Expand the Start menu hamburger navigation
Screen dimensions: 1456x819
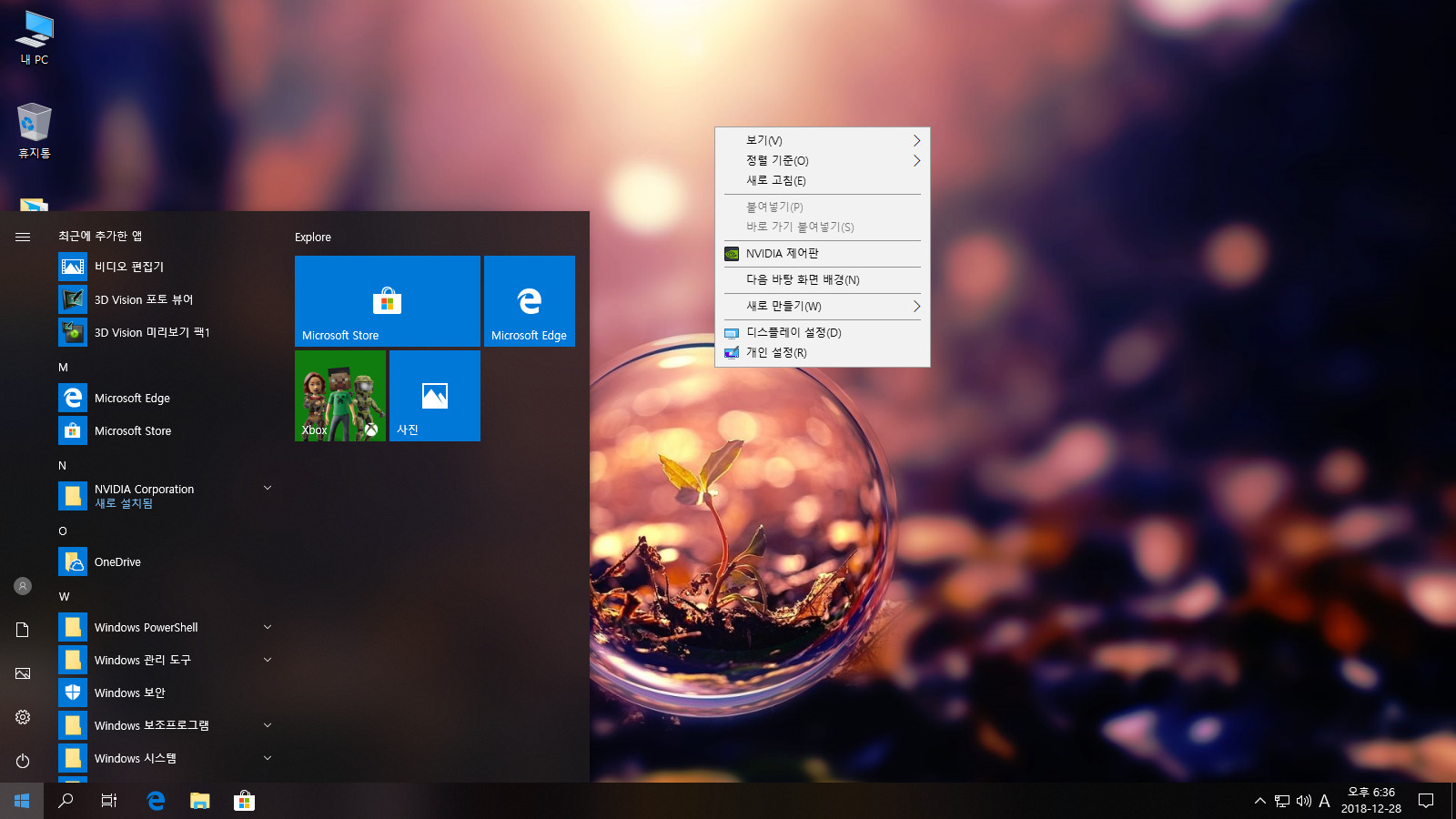23,237
